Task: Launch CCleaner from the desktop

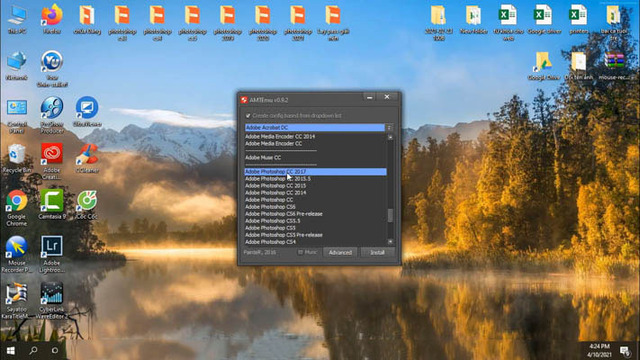Action: coord(87,158)
